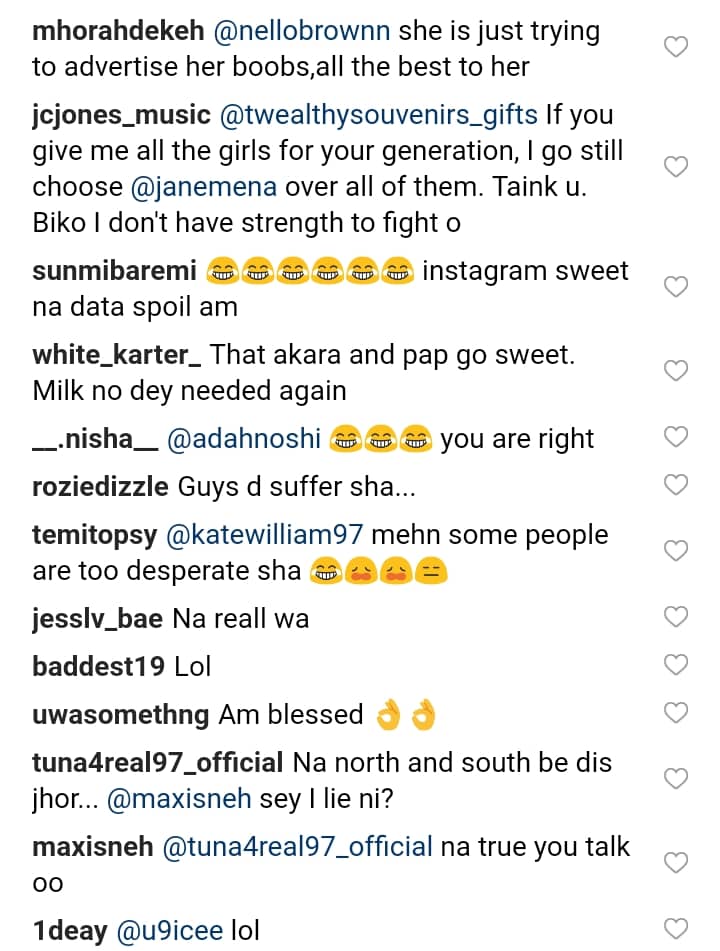Tap the heart beside jcjones_music's comment

[x=676, y=167]
